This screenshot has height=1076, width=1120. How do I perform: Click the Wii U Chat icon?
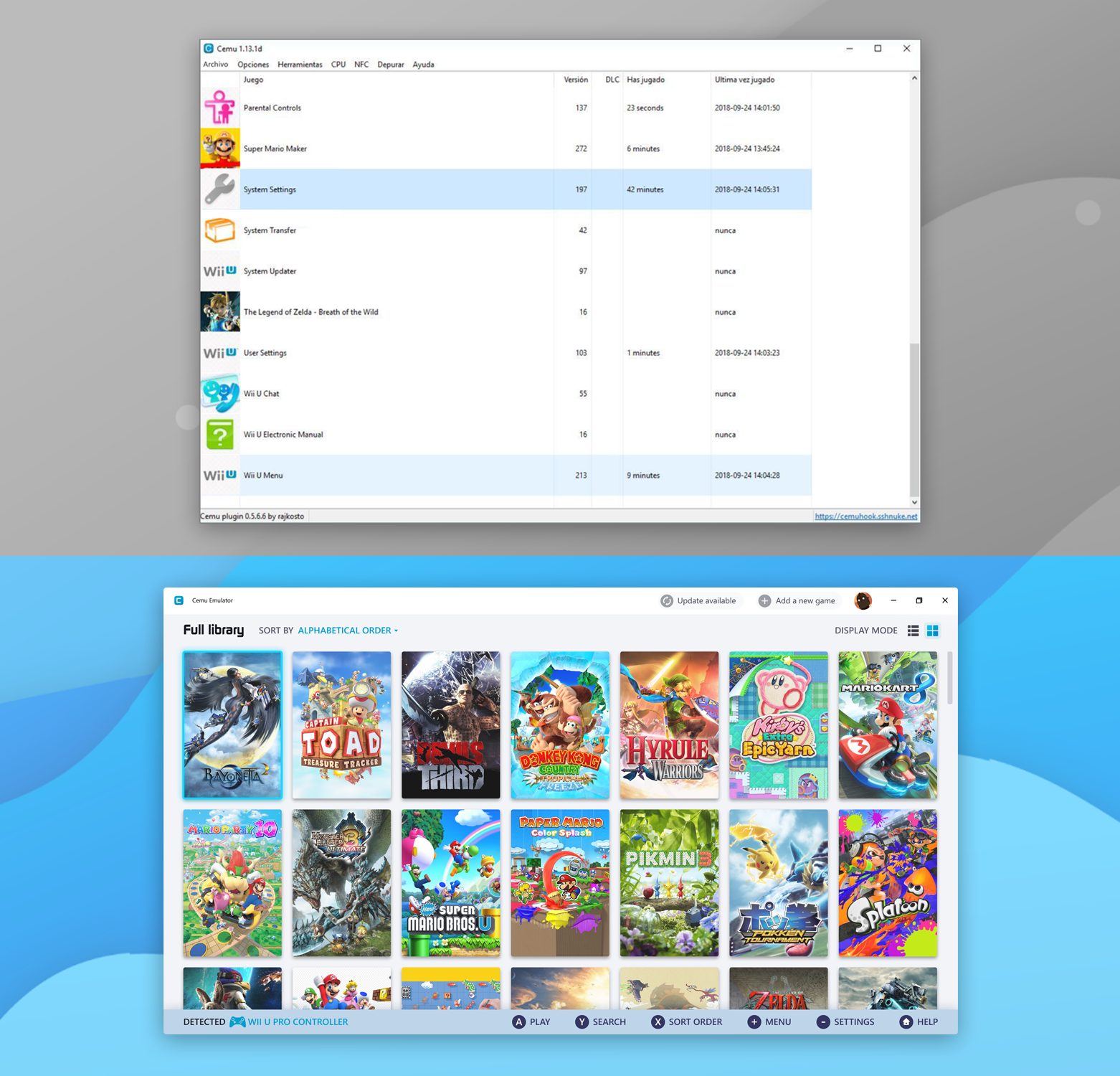tap(220, 393)
